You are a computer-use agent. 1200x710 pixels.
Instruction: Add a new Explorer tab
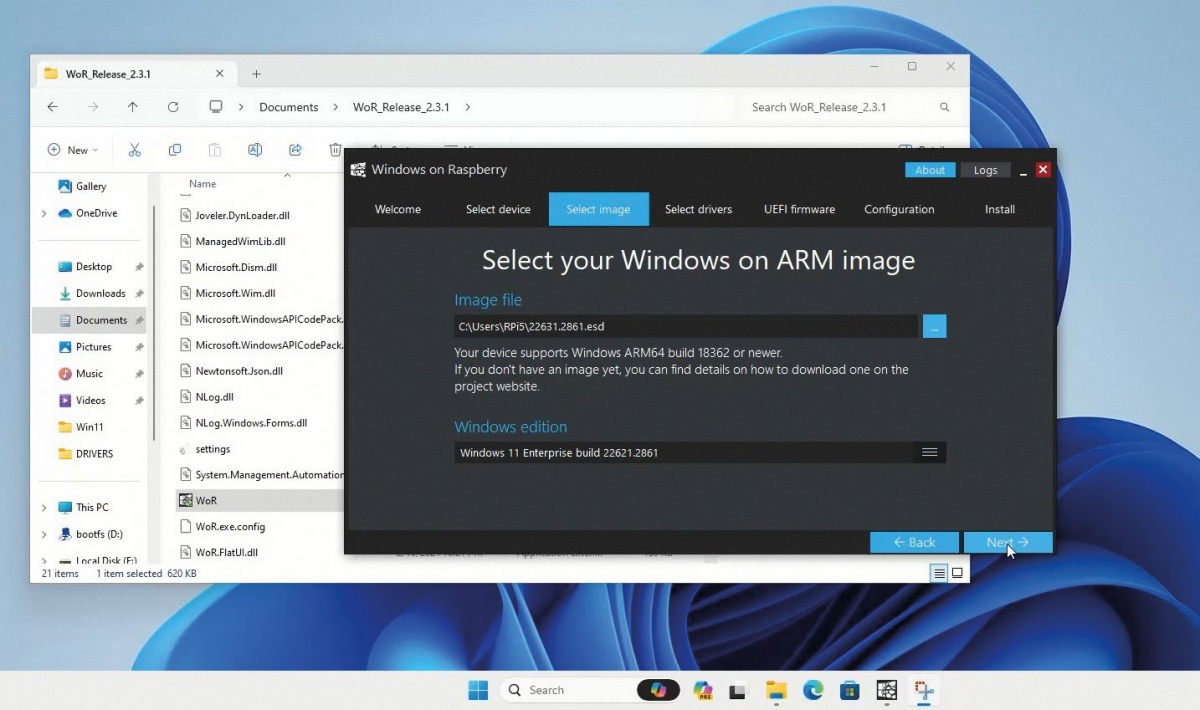[x=256, y=74]
